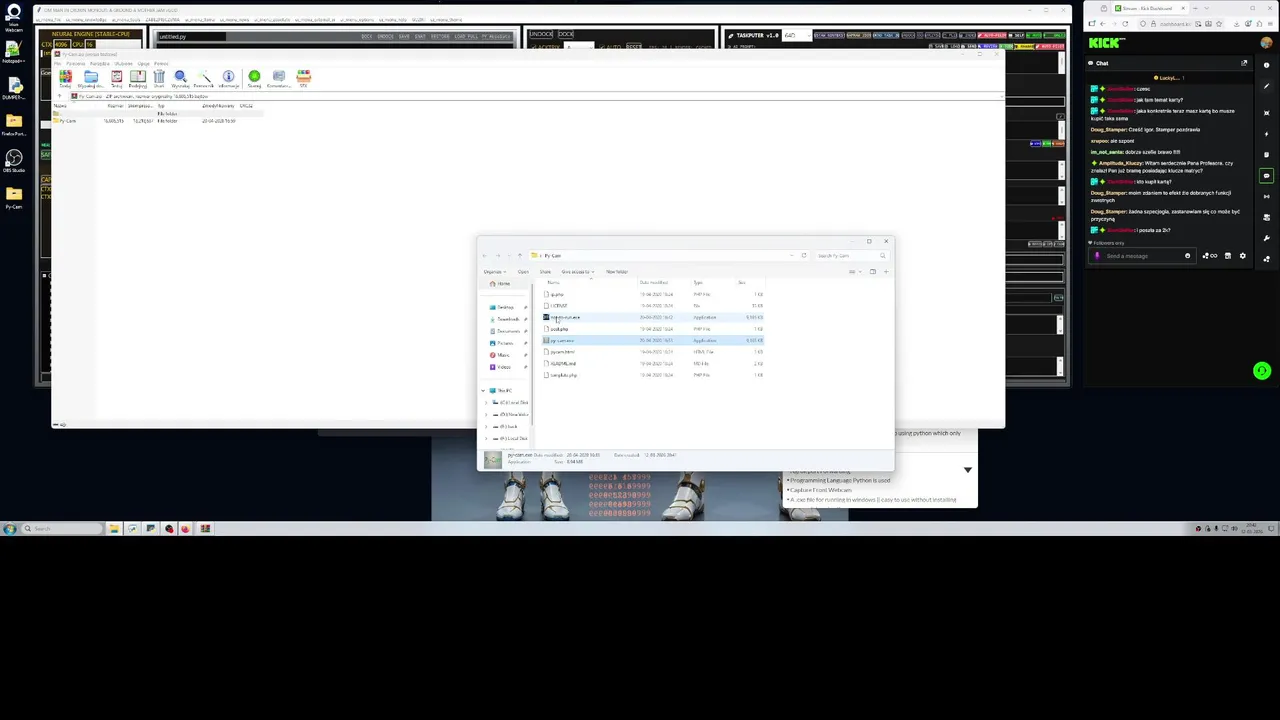The image size is (1280, 720).
Task: Pop out the Kick chat panel
Action: pyautogui.click(x=1244, y=63)
